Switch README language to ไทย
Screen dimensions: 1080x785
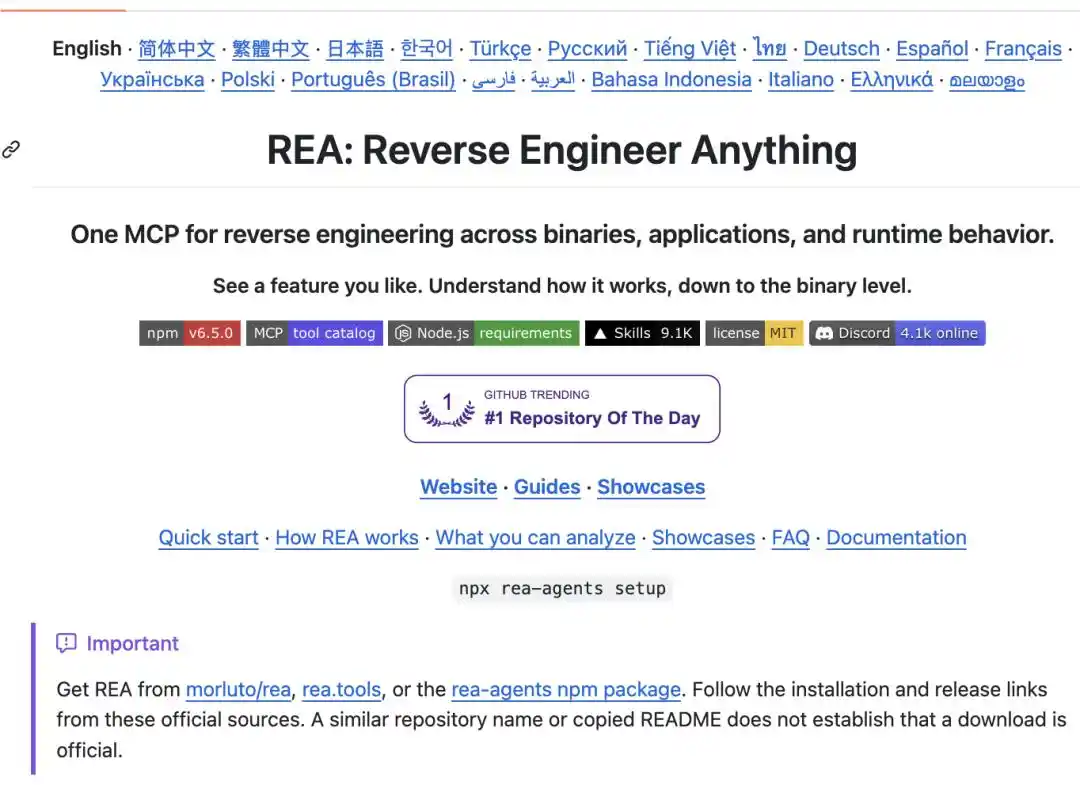(x=769, y=49)
